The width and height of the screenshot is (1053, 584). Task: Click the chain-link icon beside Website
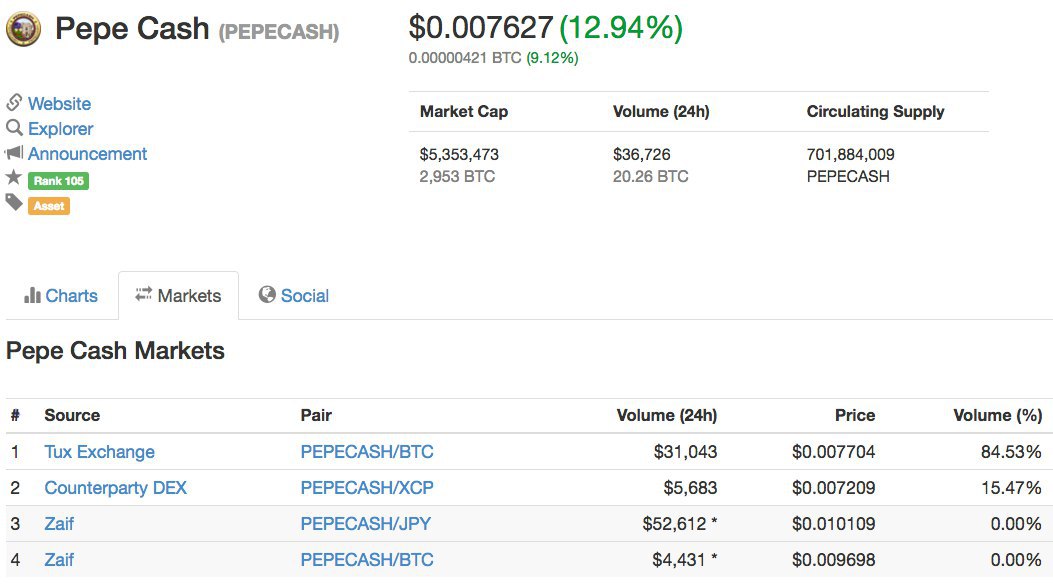pyautogui.click(x=14, y=102)
